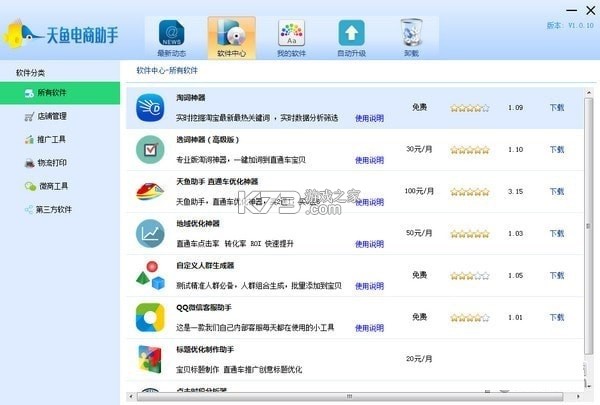600x405 pixels.
Task: Click the 地域优化神器 chart icon
Action: [x=150, y=234]
